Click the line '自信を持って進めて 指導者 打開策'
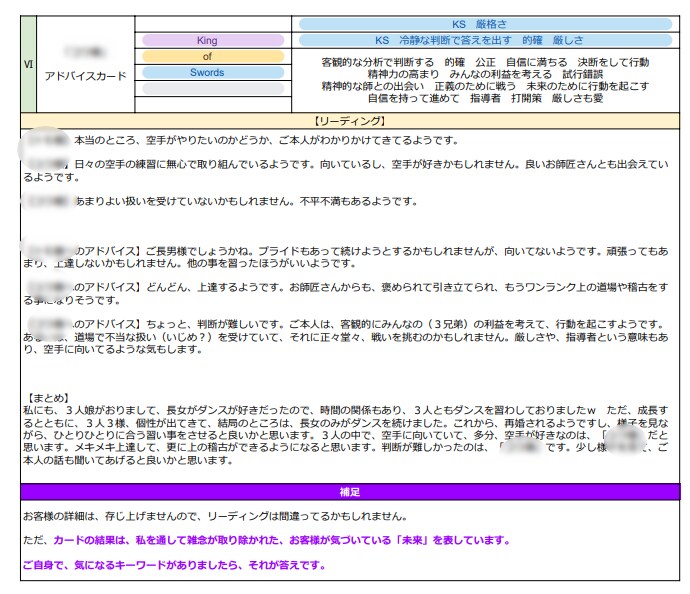Screen dimensions: 690x594 point(485,98)
